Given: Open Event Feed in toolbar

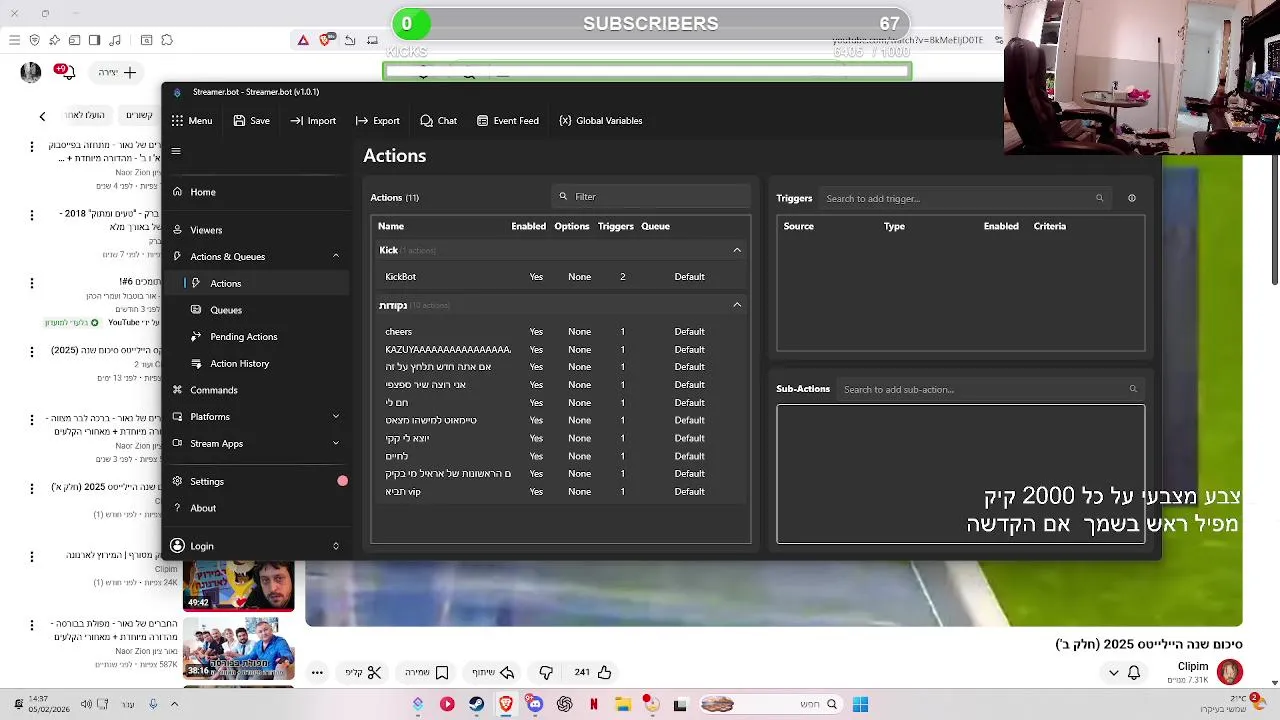Looking at the screenshot, I should (507, 121).
